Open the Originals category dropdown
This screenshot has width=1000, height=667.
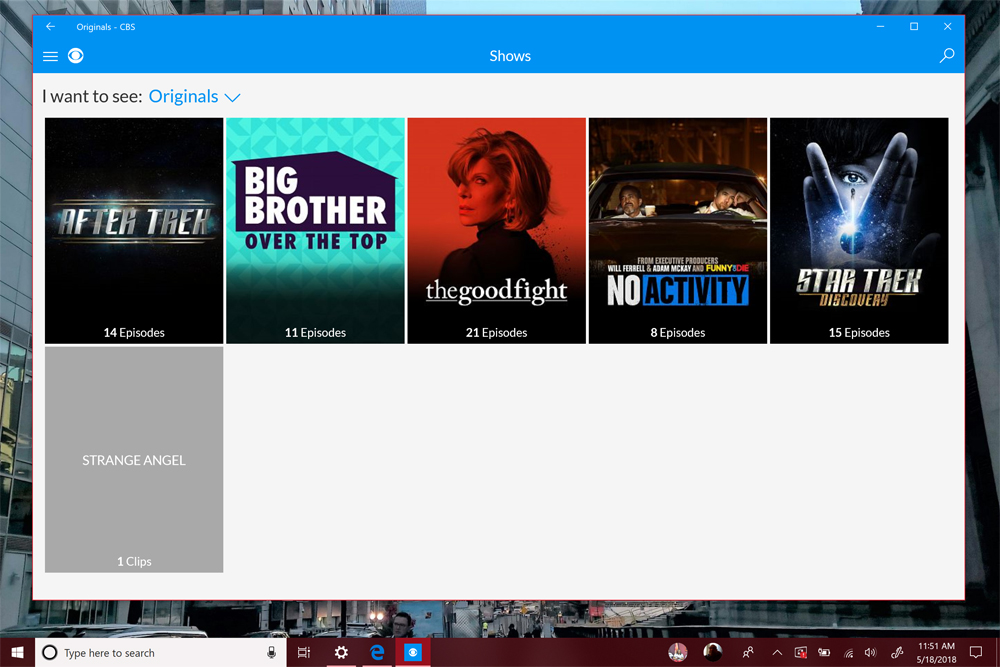click(195, 96)
